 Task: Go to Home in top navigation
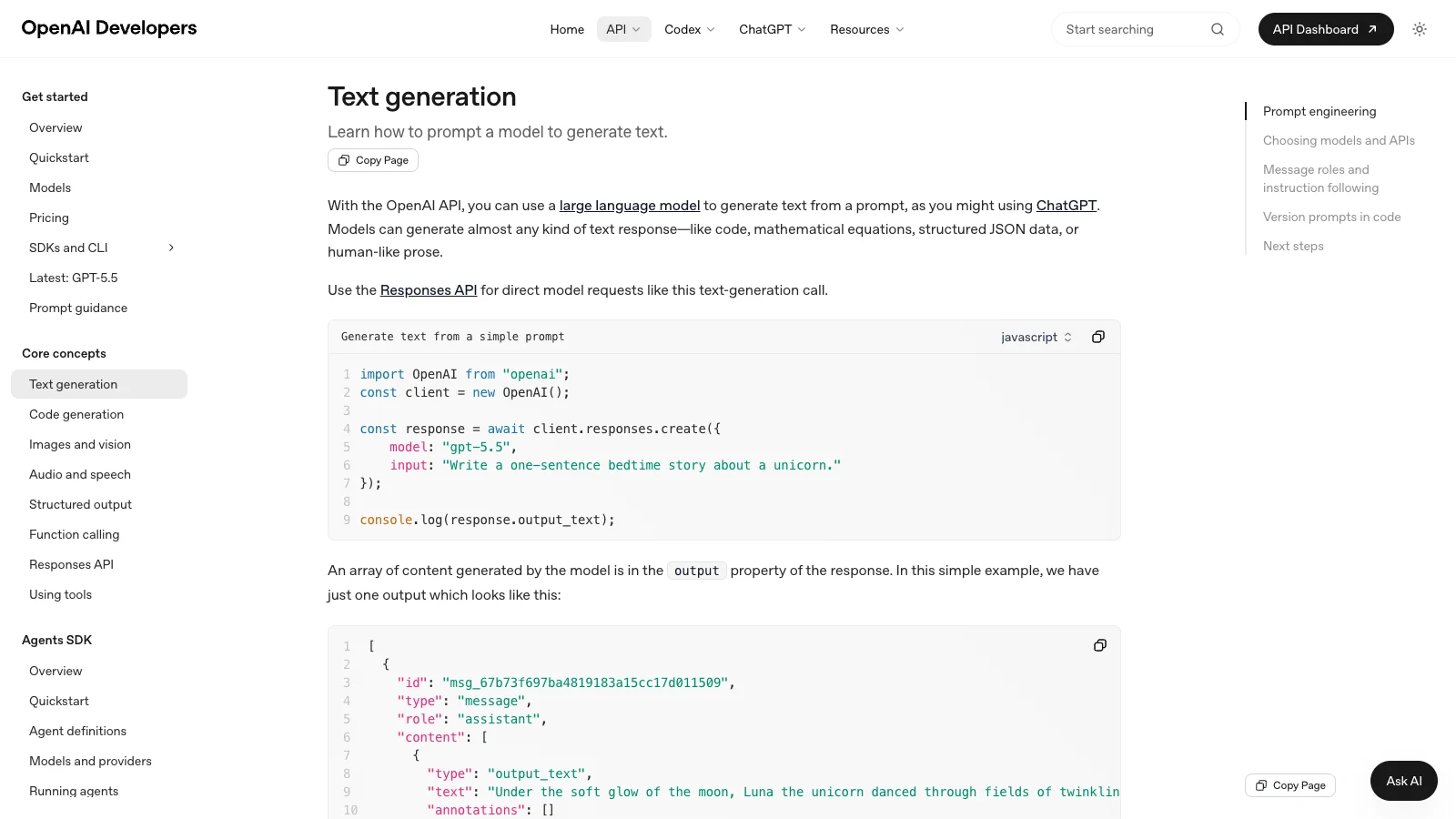click(567, 29)
